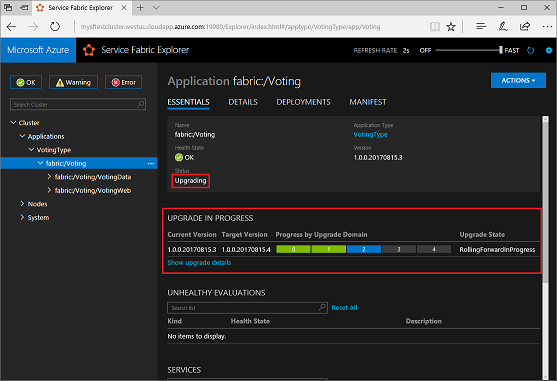This screenshot has height=381, width=557.
Task: Expand the Nodes tree node
Action: (x=22, y=203)
